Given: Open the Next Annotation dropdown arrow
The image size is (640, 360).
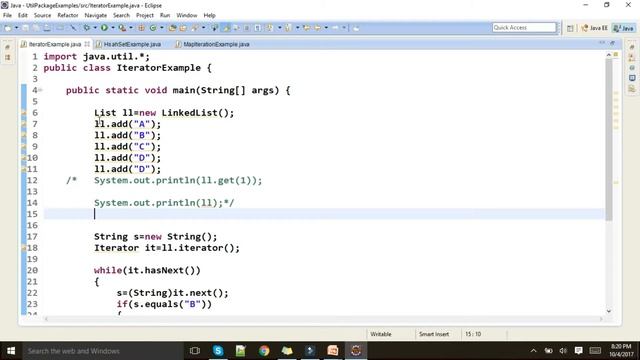Looking at the screenshot, I should coord(280,28).
